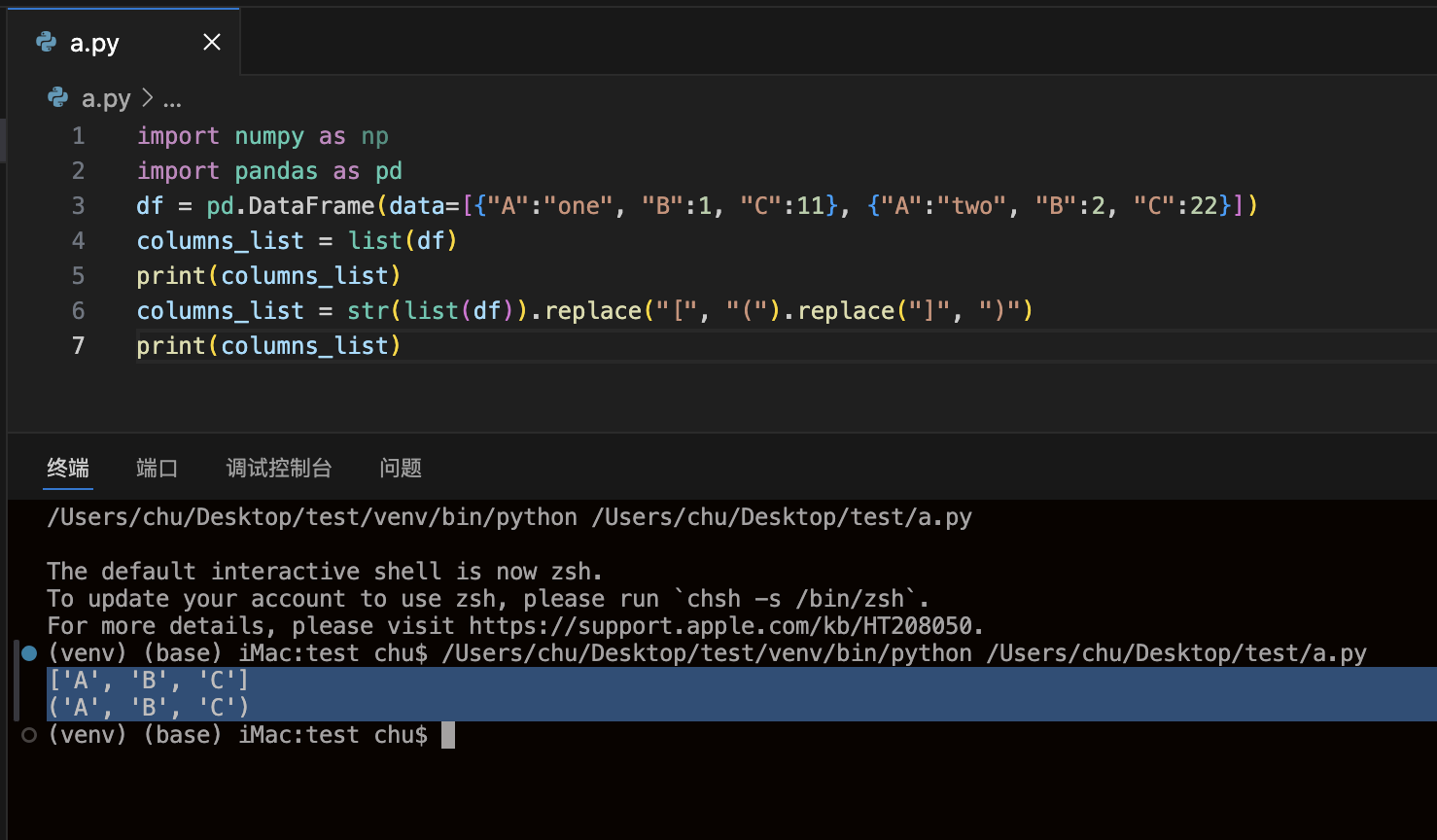Expand the breadcrumb chevron after a.py
The height and width of the screenshot is (840, 1437).
point(148,98)
